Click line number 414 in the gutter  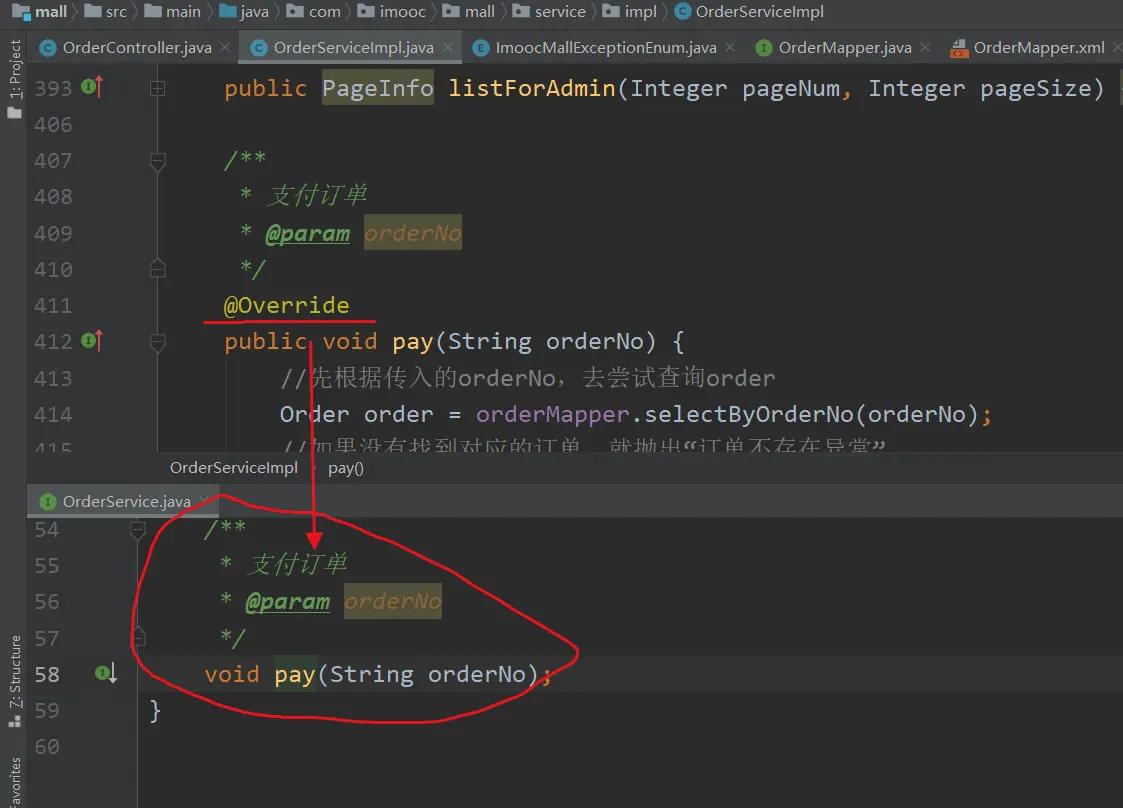pos(53,414)
